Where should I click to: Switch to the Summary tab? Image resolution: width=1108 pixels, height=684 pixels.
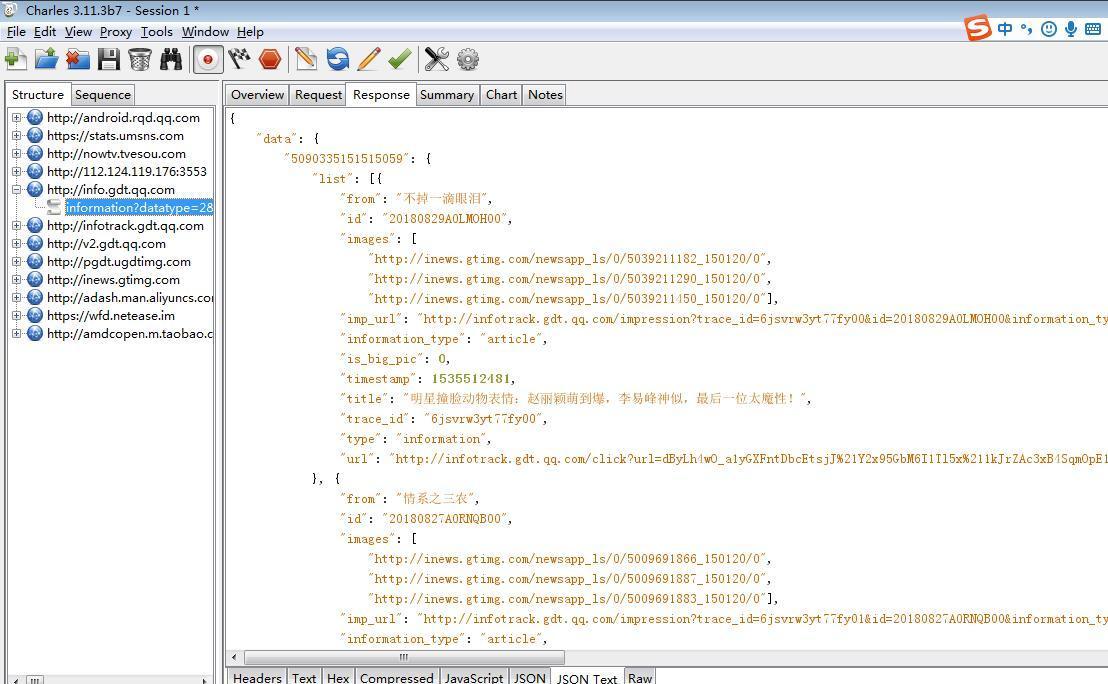coord(447,95)
